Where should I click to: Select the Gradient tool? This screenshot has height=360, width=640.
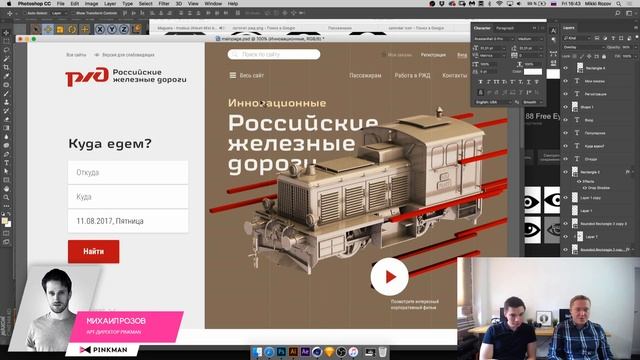pyautogui.click(x=6, y=128)
